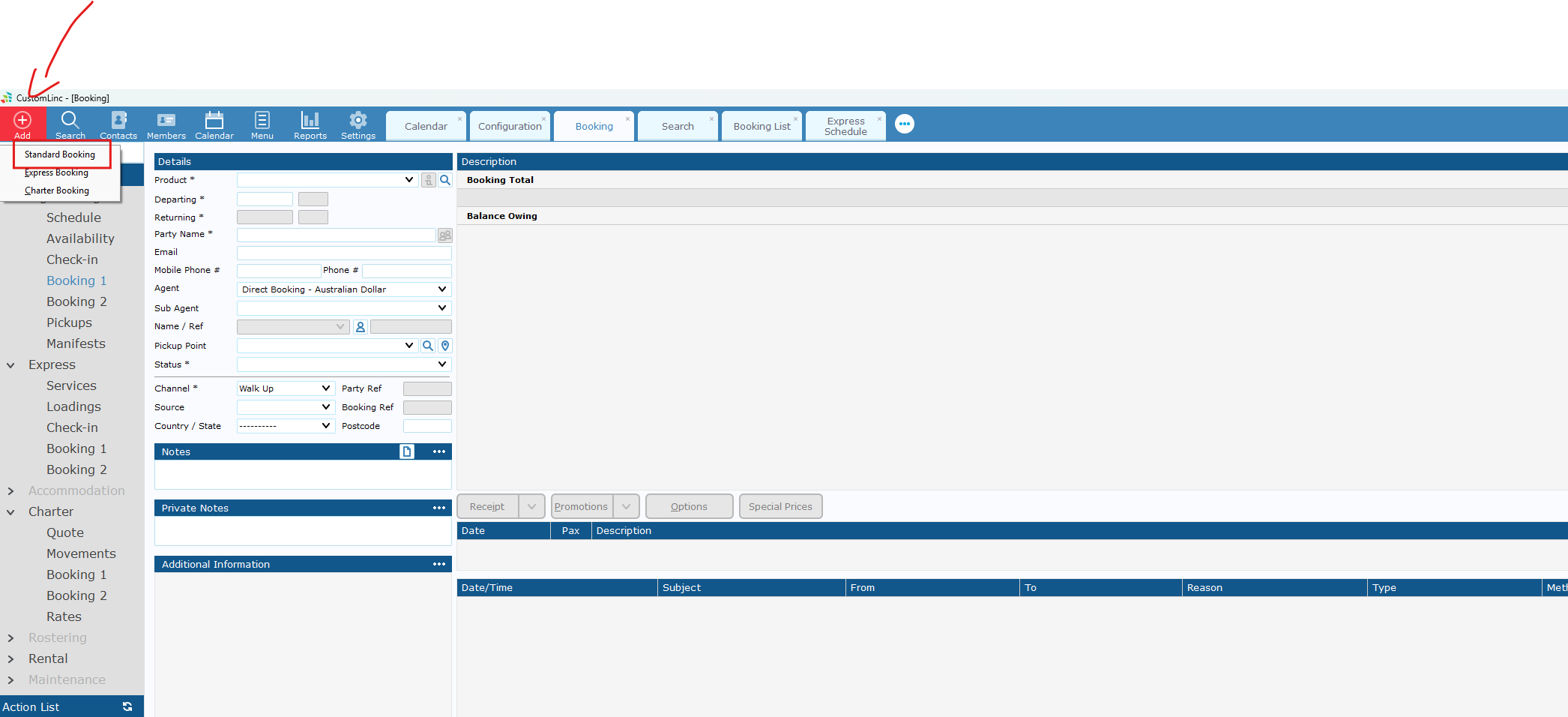The height and width of the screenshot is (717, 1568).
Task: Open the Promotions dropdown arrow
Action: (x=627, y=506)
